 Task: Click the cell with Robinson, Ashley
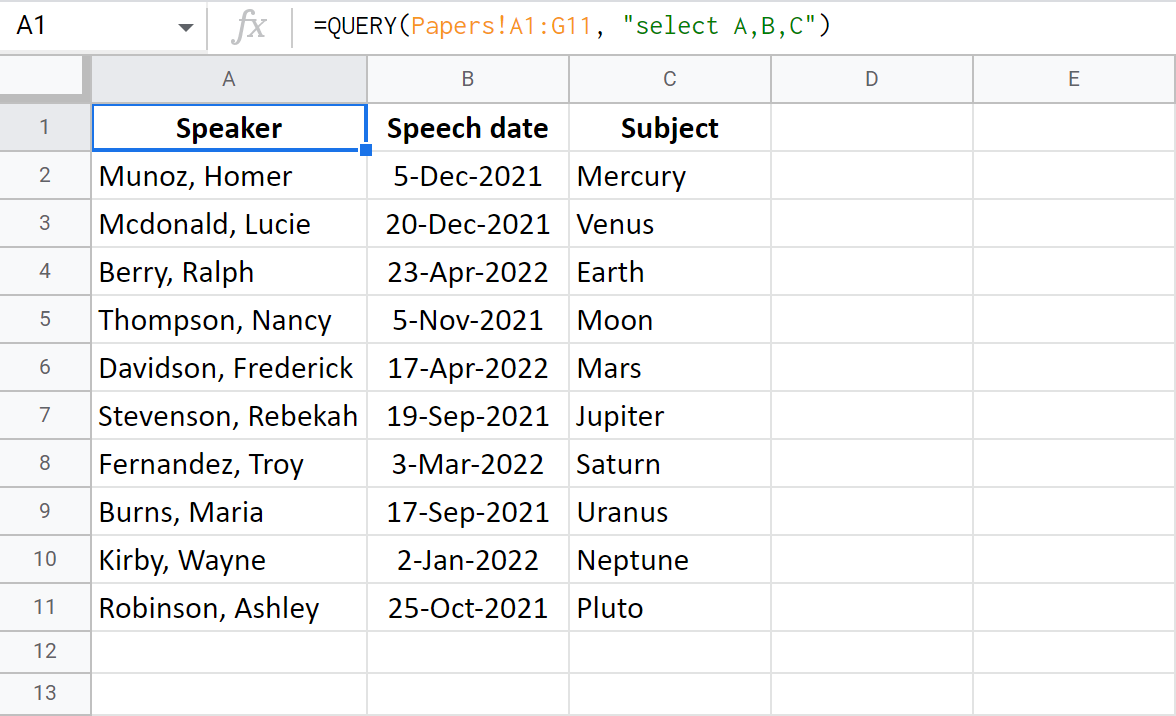pos(228,608)
